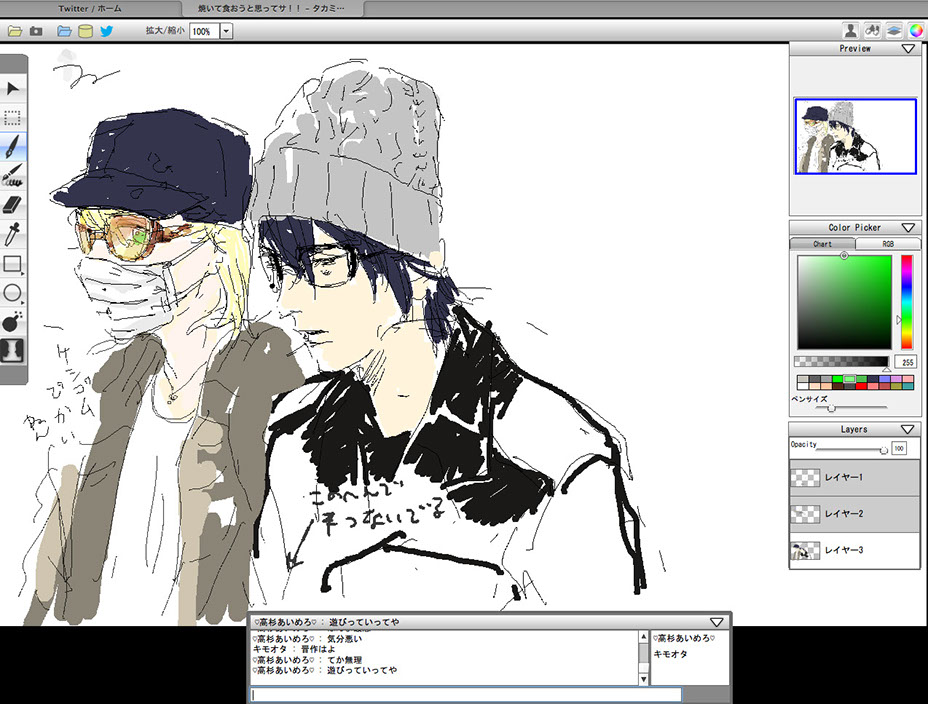Click the camera snapshot icon

point(36,31)
